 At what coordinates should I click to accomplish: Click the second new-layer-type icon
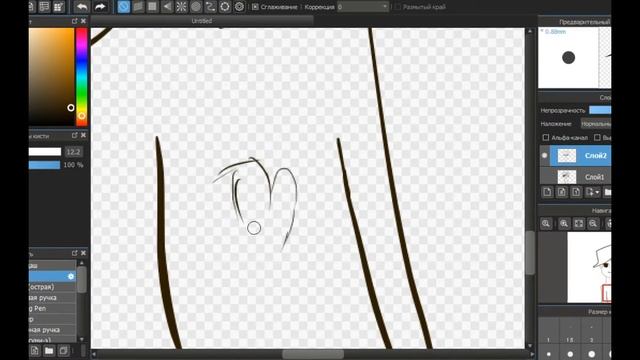point(562,192)
